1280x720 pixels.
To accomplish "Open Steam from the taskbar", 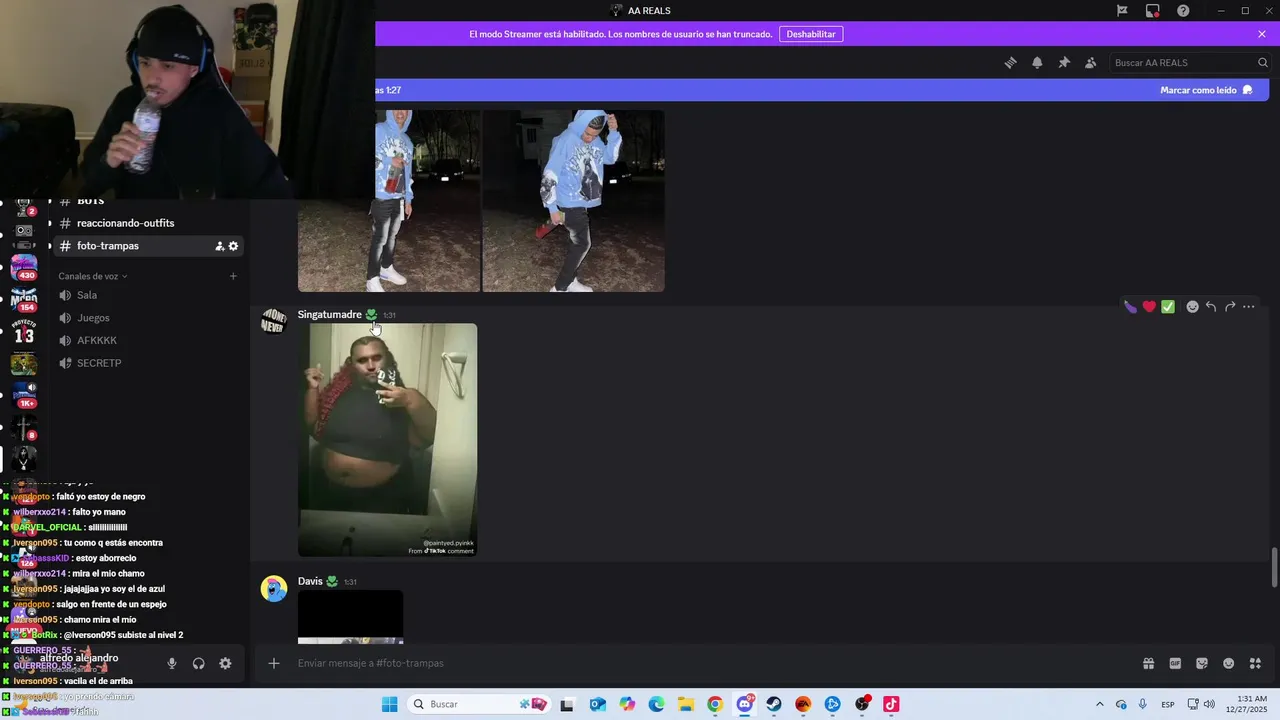I will [774, 704].
